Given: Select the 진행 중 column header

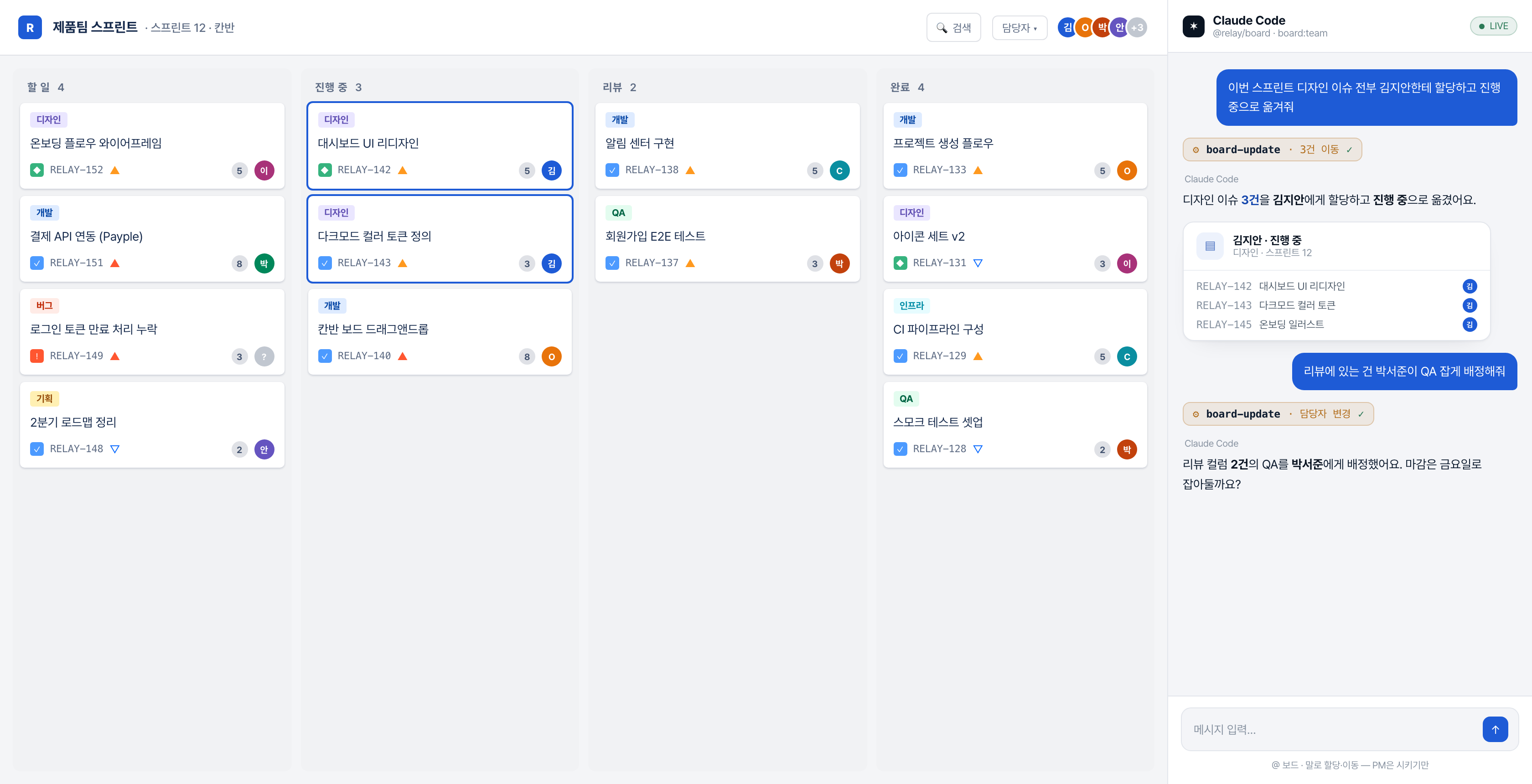Looking at the screenshot, I should 337,88.
